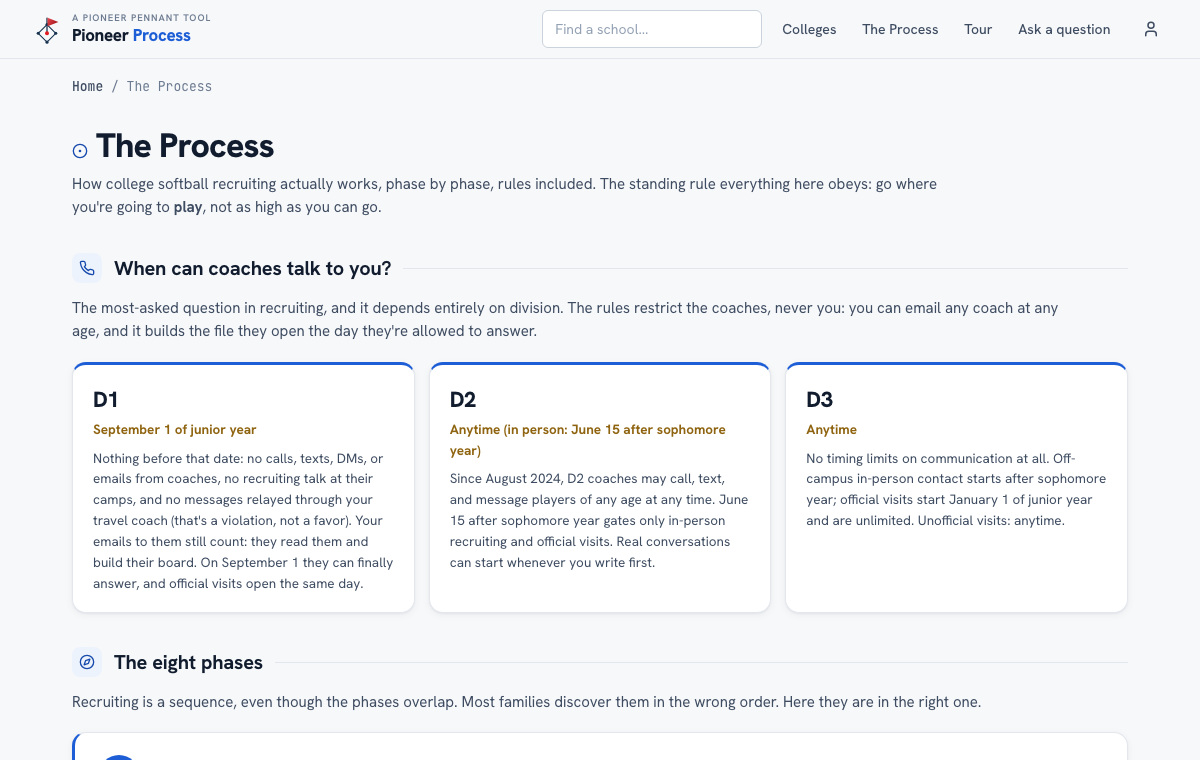This screenshot has height=760, width=1200.
Task: Click the September 1 of junior year label
Action: [x=175, y=429]
